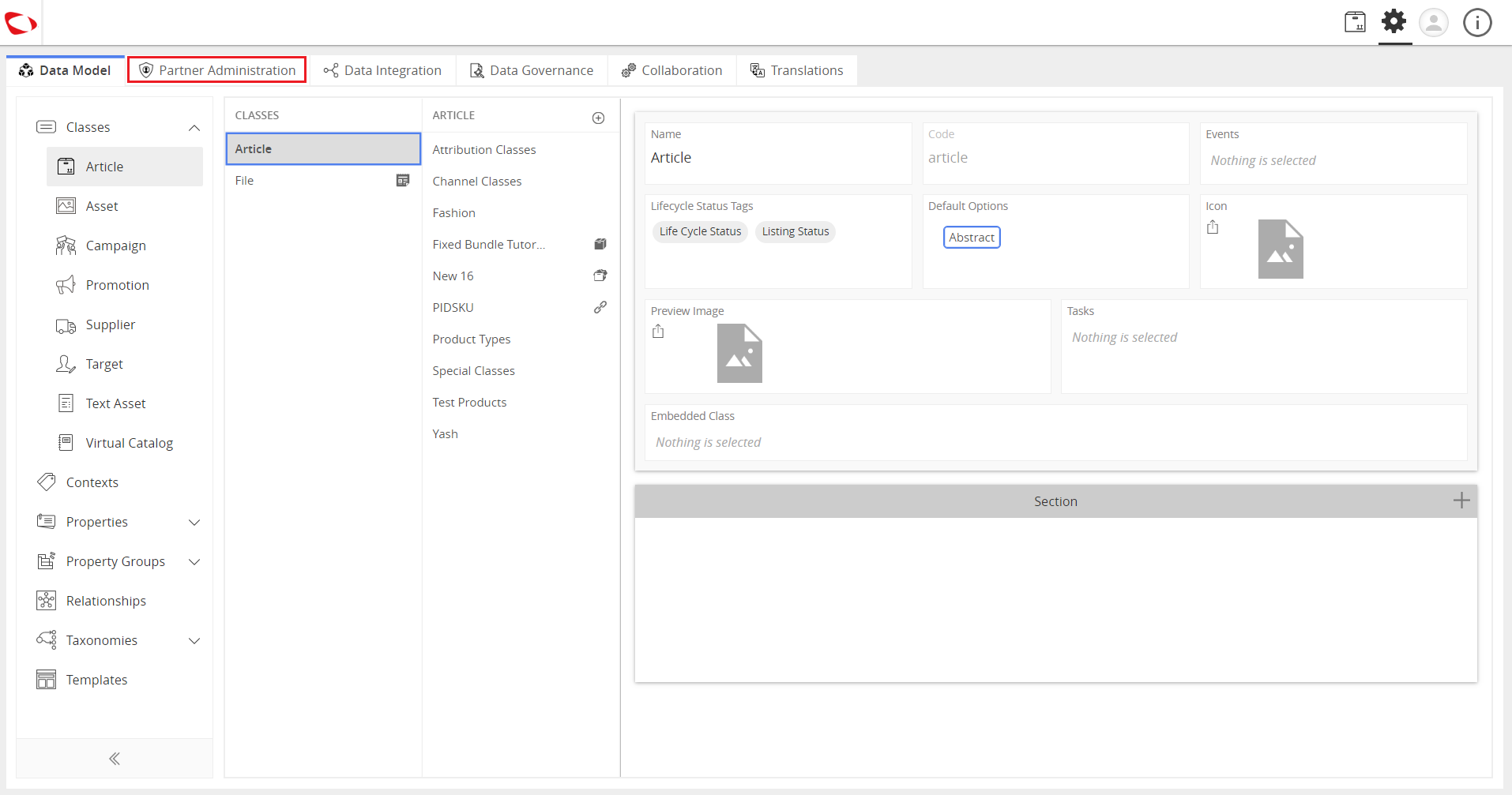Select Article in the Classes sidebar
1512x795 pixels.
click(125, 167)
